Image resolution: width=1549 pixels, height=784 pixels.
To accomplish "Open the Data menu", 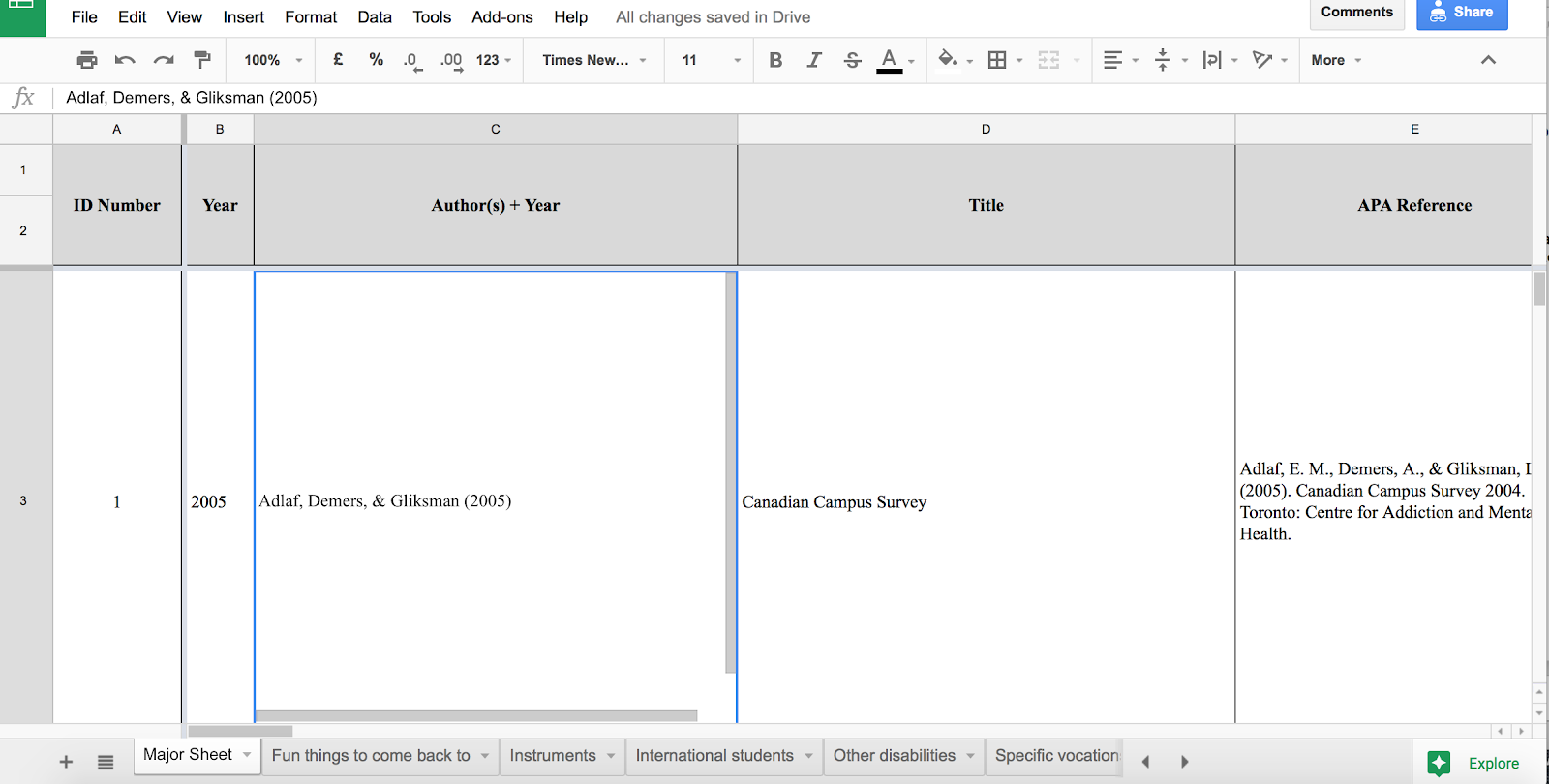I will click(x=375, y=16).
